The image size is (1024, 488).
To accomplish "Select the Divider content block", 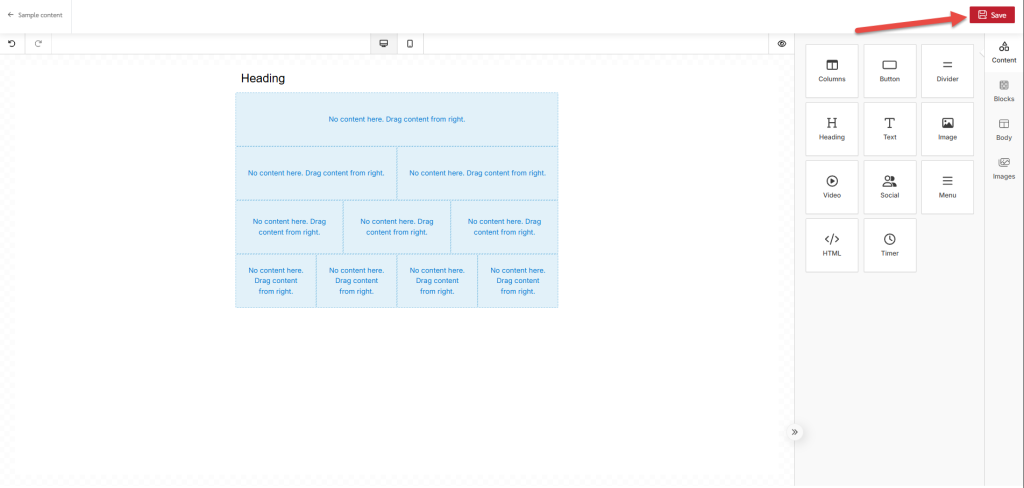I will coord(947,71).
